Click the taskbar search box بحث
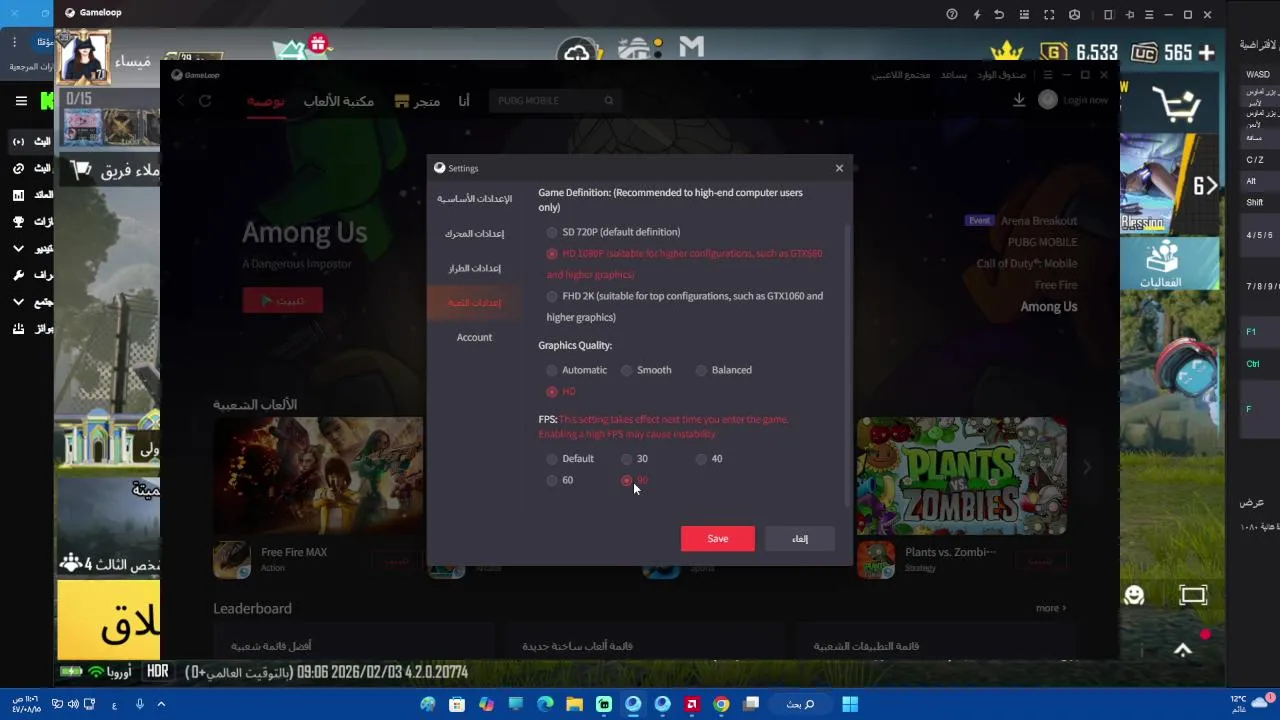 click(x=800, y=704)
